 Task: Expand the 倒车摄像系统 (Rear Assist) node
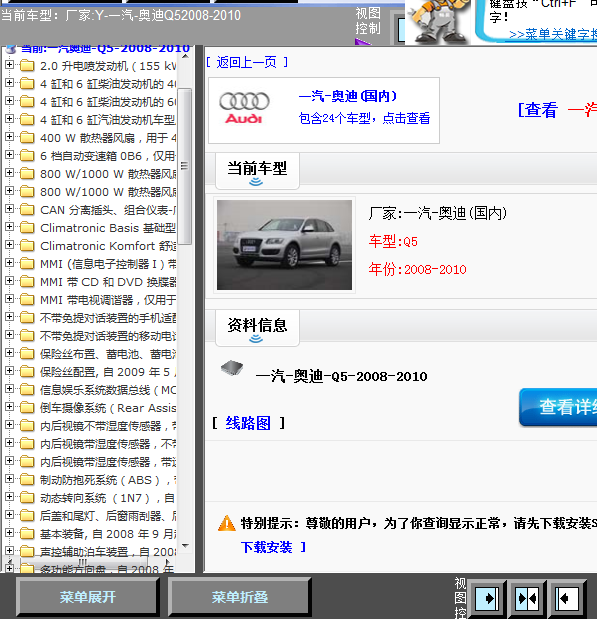pos(9,407)
